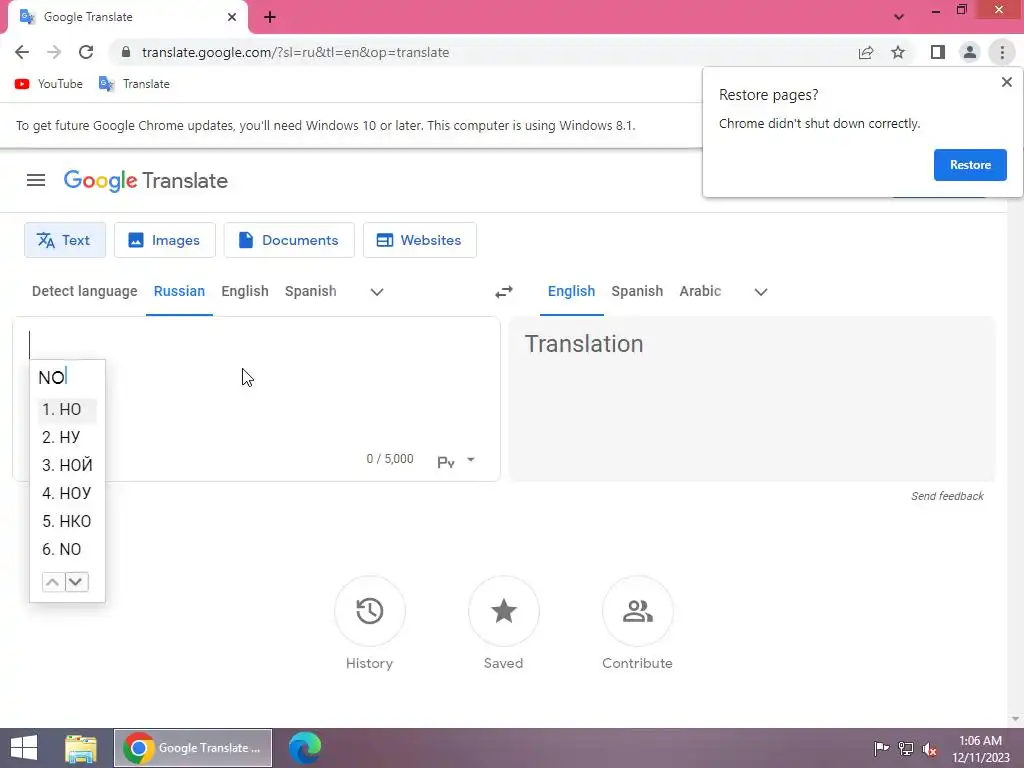Click the Google Translate logo
This screenshot has width=1024, height=768.
pyautogui.click(x=146, y=180)
